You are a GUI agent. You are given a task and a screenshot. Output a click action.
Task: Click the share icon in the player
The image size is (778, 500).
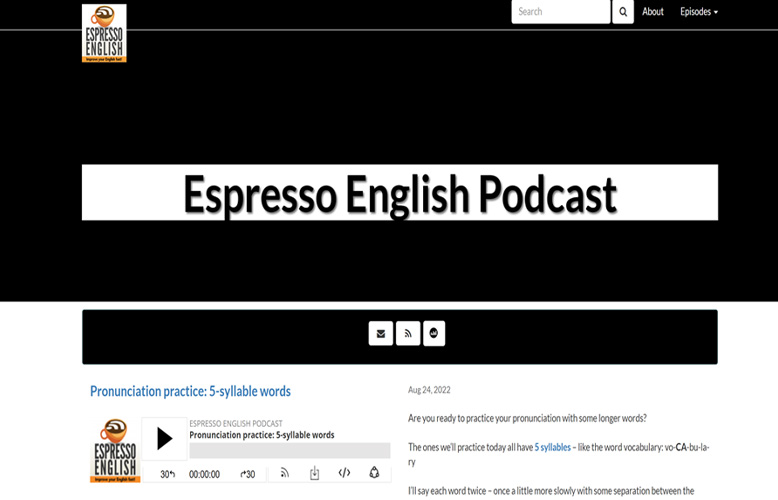point(374,473)
